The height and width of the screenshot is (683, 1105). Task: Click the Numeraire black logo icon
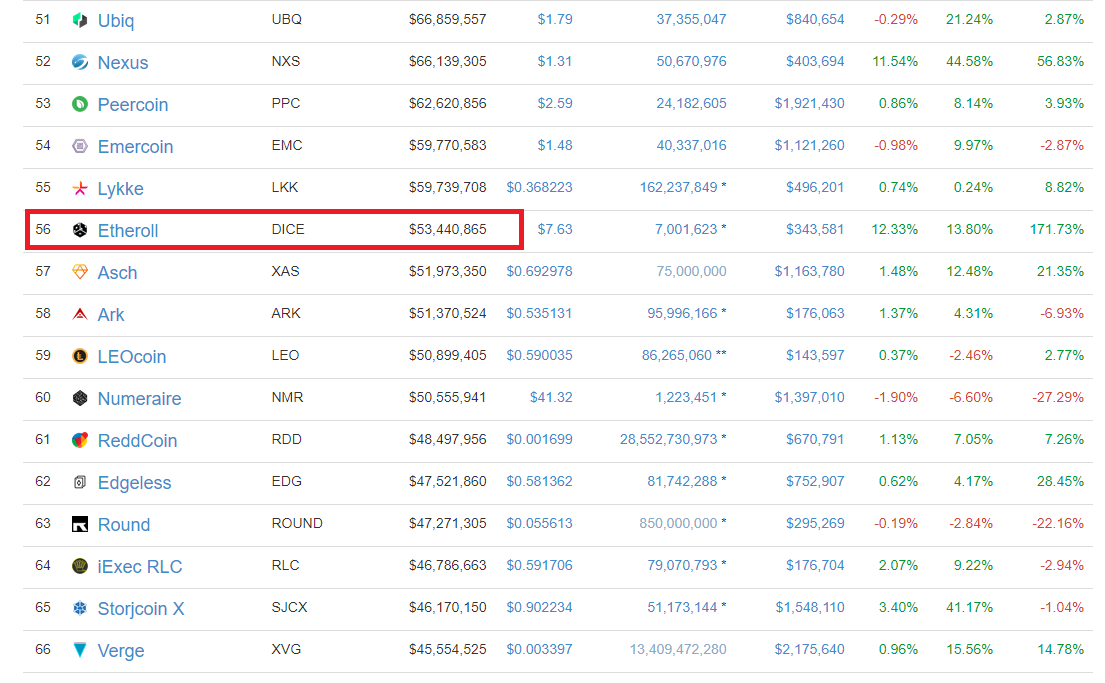pos(80,398)
